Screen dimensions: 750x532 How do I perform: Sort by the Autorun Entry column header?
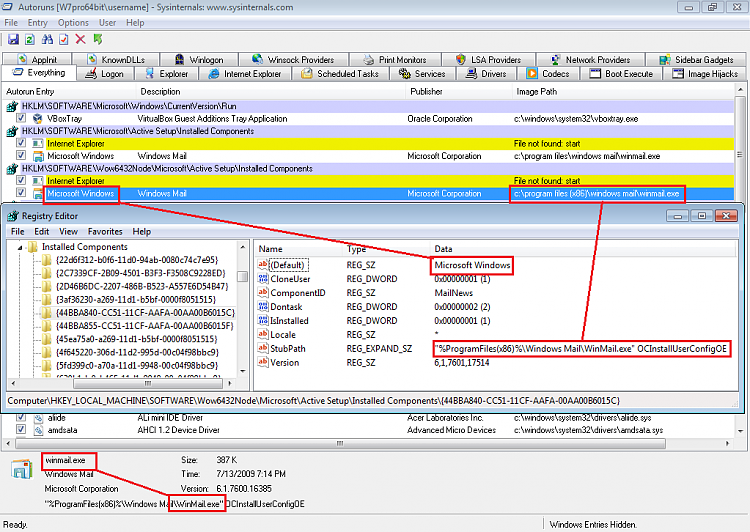69,91
